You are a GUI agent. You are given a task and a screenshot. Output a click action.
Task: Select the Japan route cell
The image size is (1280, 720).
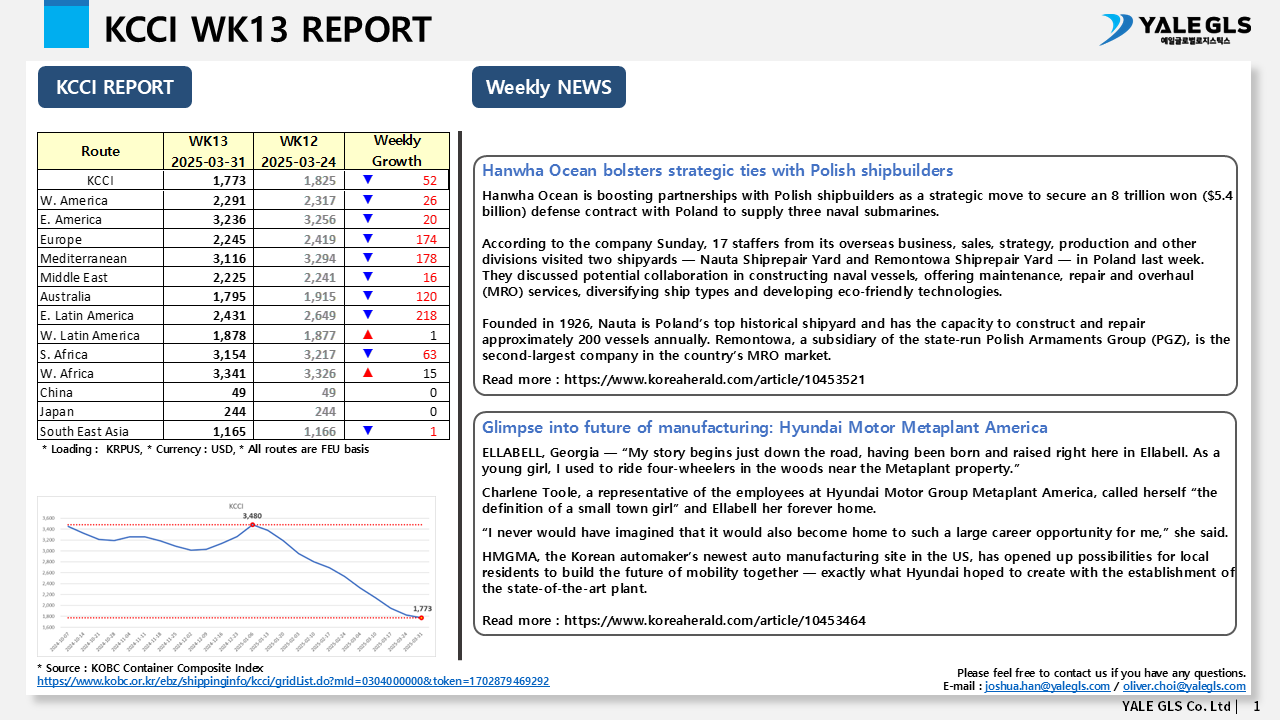pyautogui.click(x=100, y=411)
